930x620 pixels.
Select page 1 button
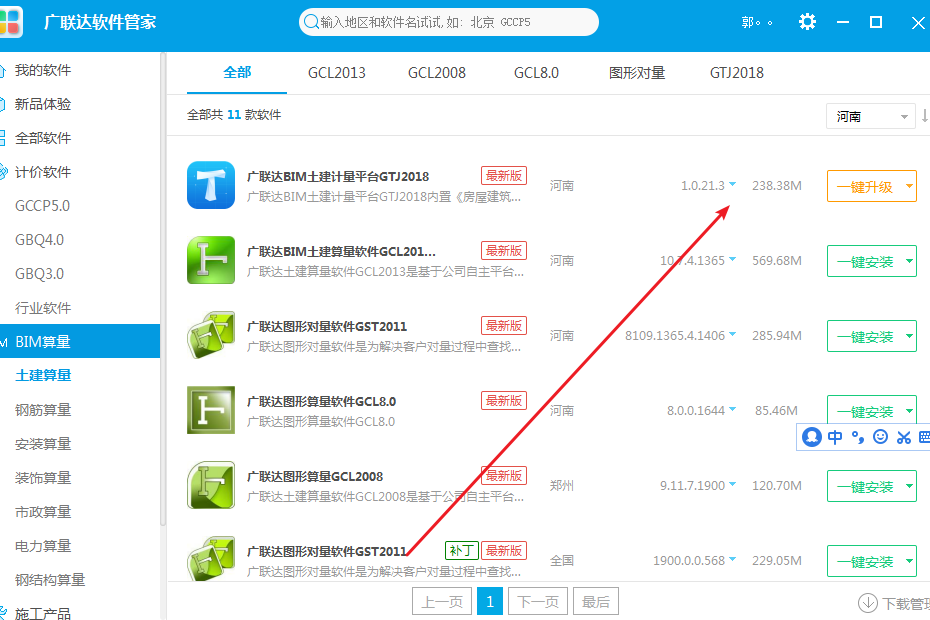click(490, 602)
